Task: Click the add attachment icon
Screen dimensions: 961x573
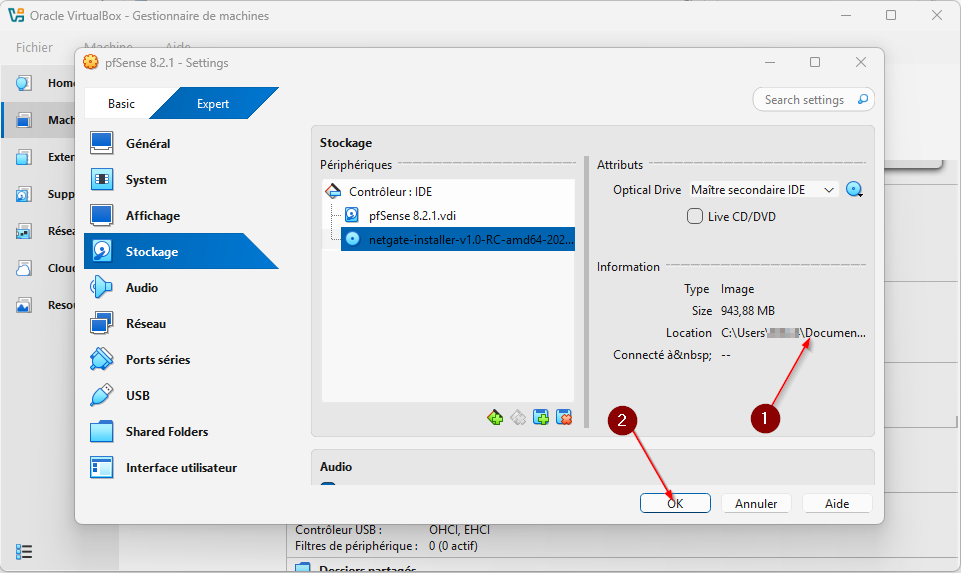Action: click(x=541, y=418)
